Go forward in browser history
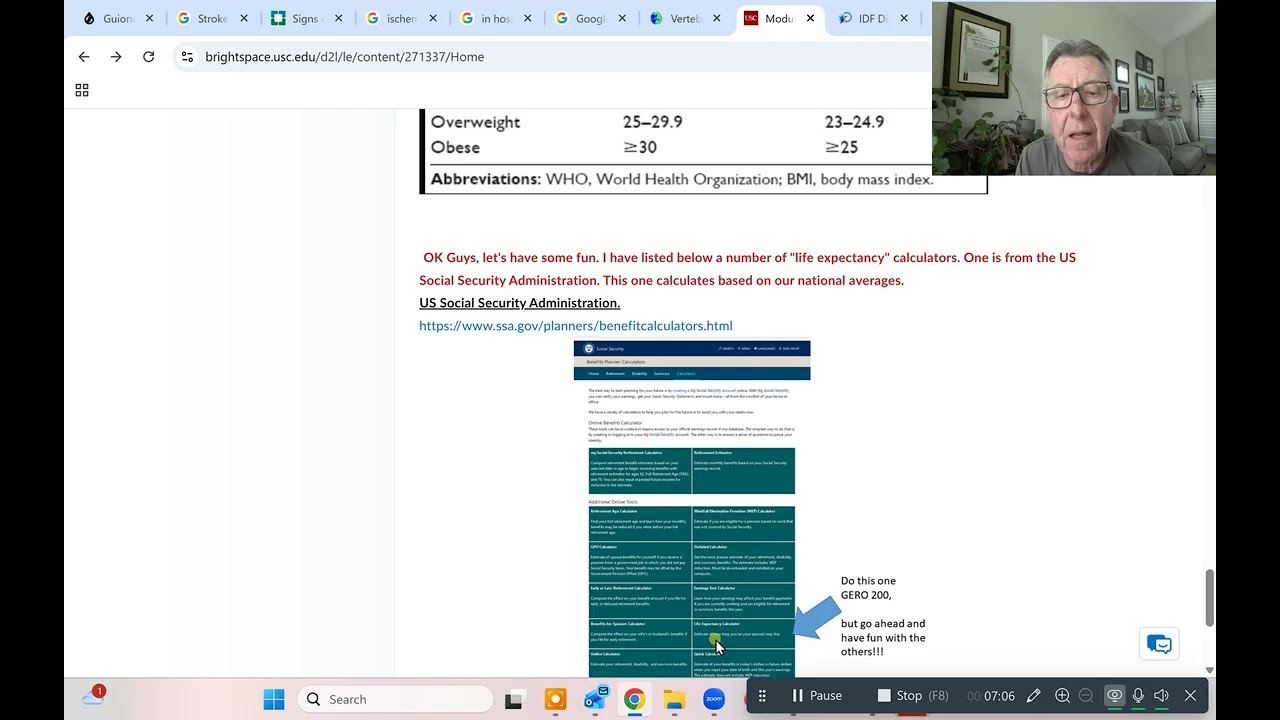Viewport: 1280px width, 720px height. pos(116,57)
